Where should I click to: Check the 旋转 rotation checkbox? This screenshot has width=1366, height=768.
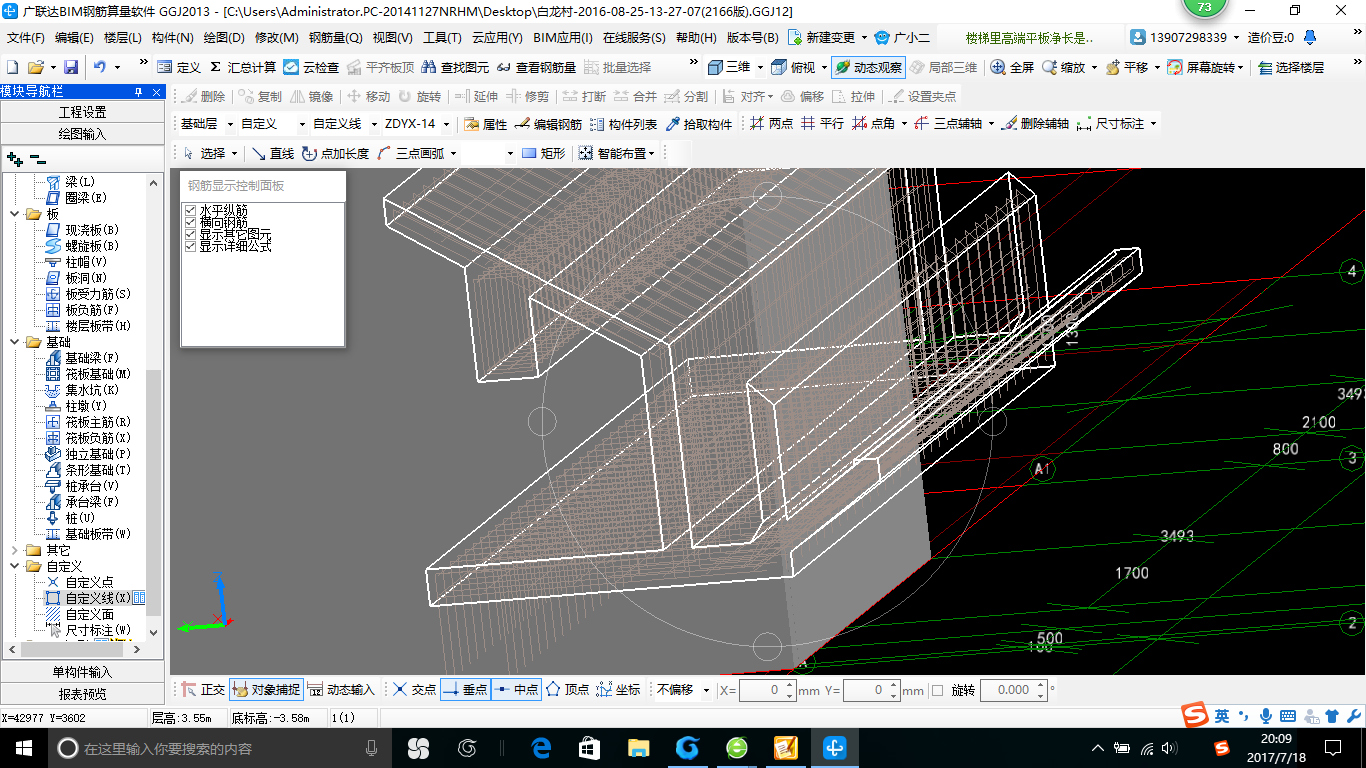coord(937,690)
